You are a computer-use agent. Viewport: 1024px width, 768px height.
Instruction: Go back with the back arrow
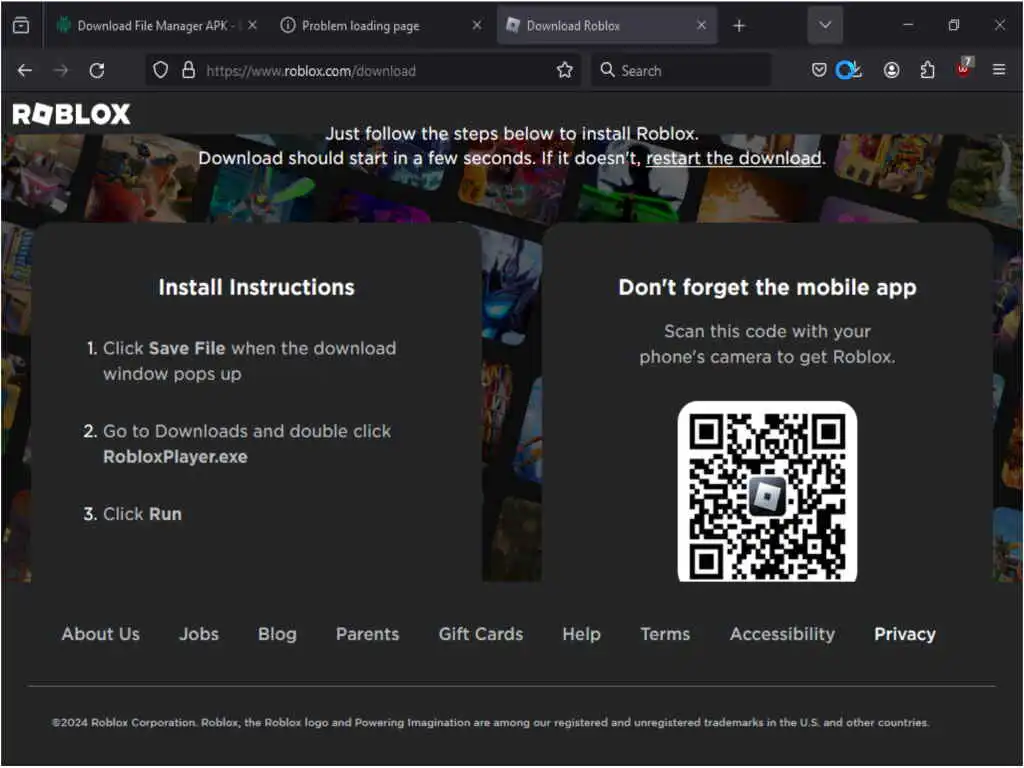tap(25, 71)
